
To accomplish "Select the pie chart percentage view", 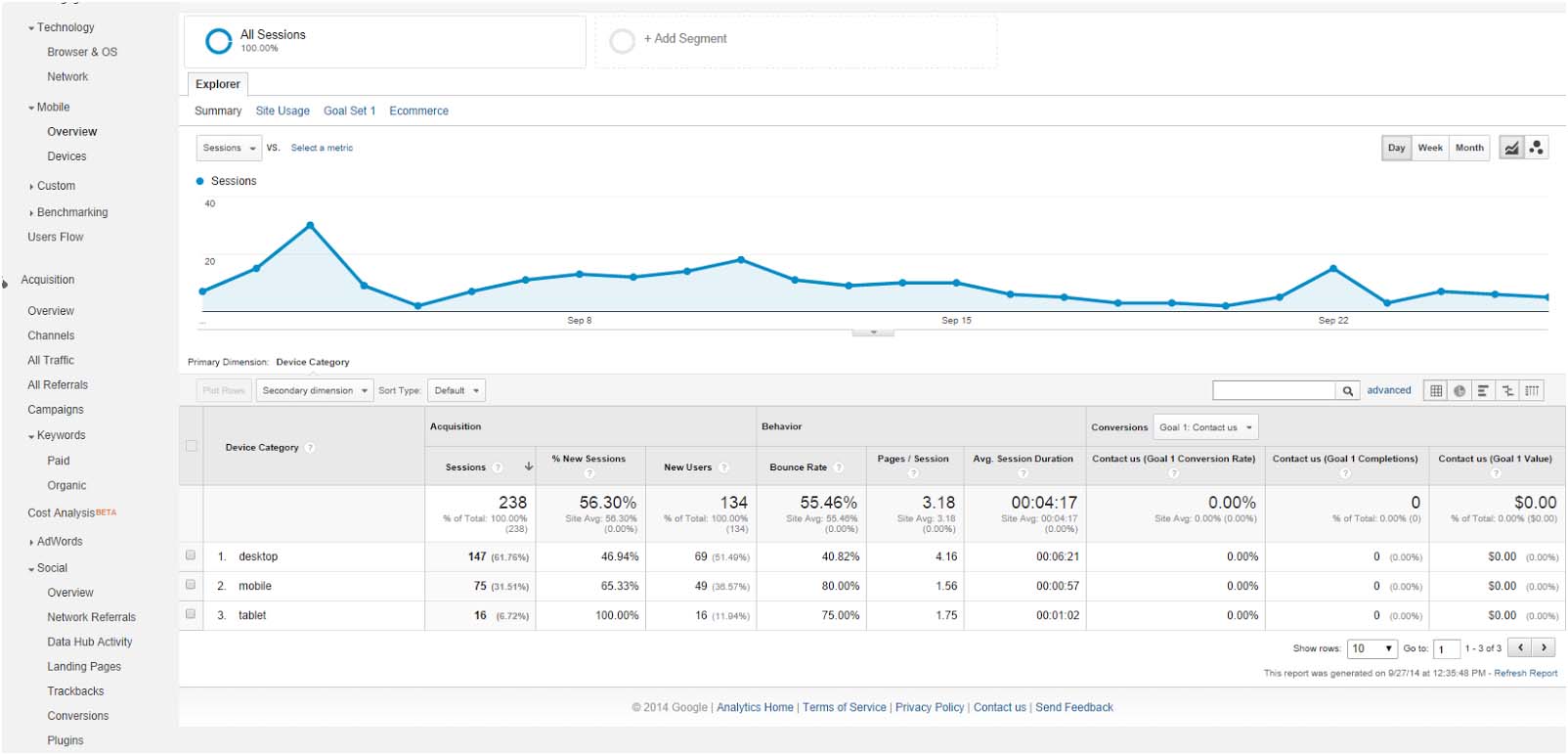I will pos(1459,391).
